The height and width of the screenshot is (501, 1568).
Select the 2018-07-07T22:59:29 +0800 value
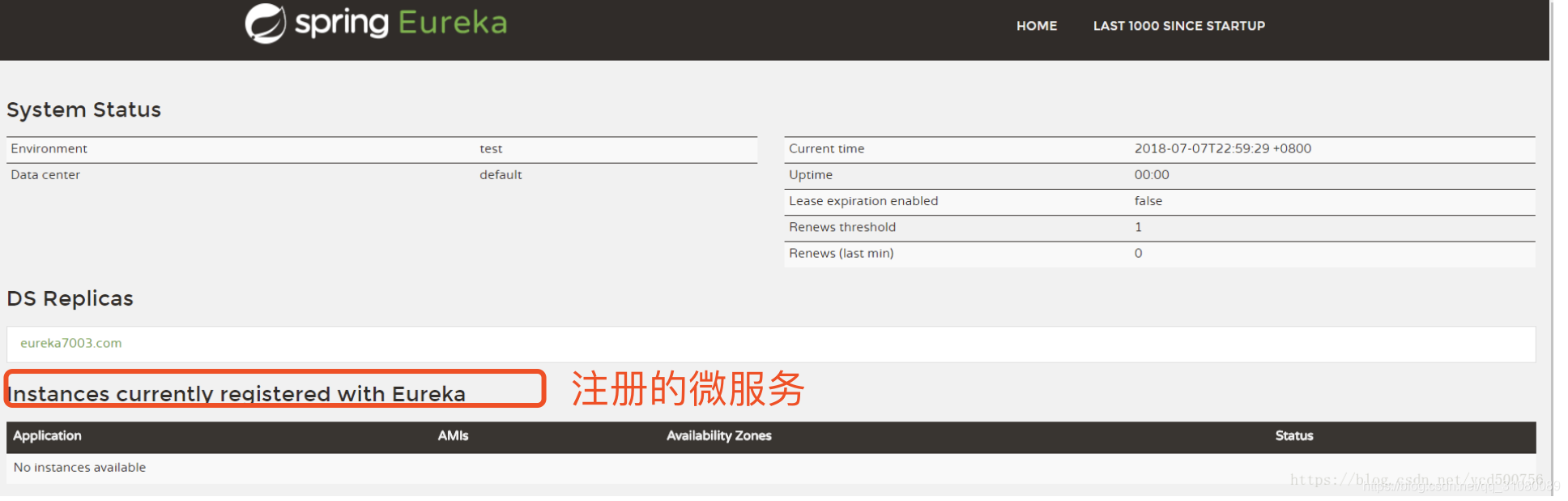[x=1223, y=148]
